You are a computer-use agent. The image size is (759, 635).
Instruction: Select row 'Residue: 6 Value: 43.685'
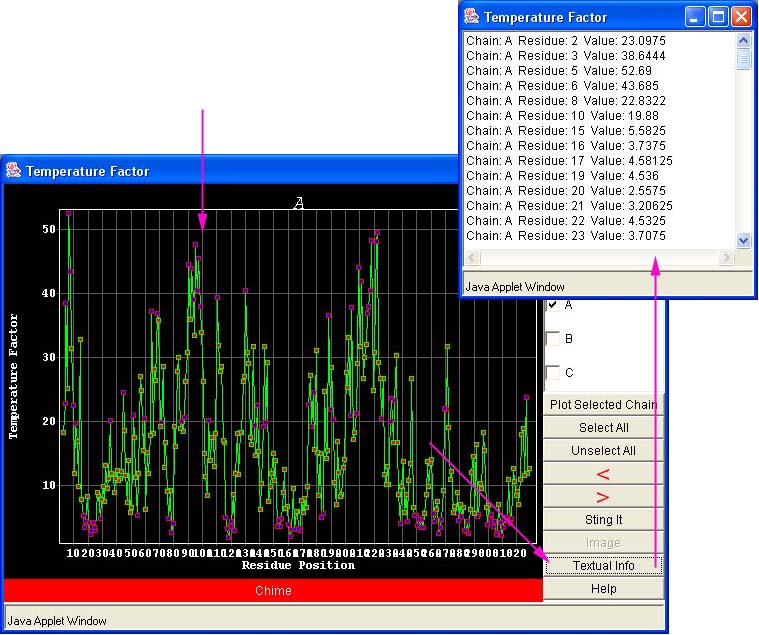coord(562,86)
